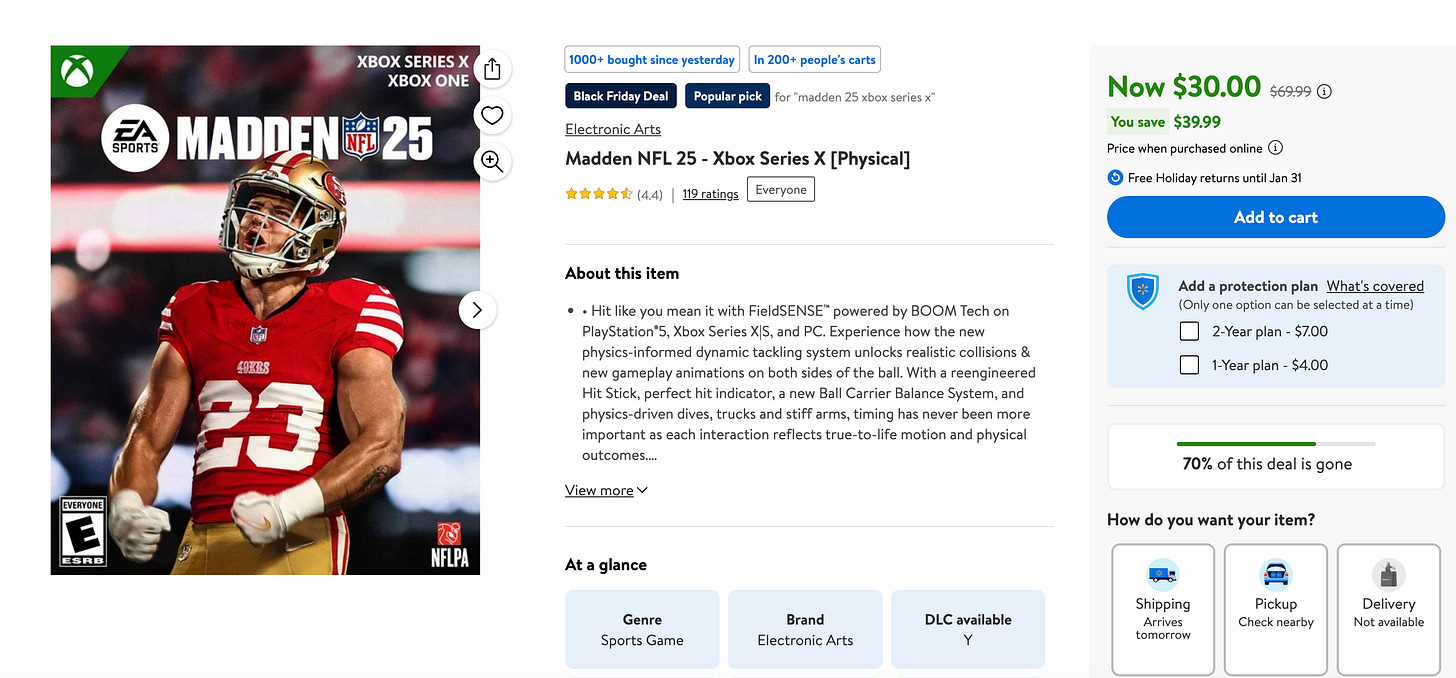Screen dimensions: 1456x678
Task: Click the Free Holiday returns icon
Action: pyautogui.click(x=1114, y=176)
